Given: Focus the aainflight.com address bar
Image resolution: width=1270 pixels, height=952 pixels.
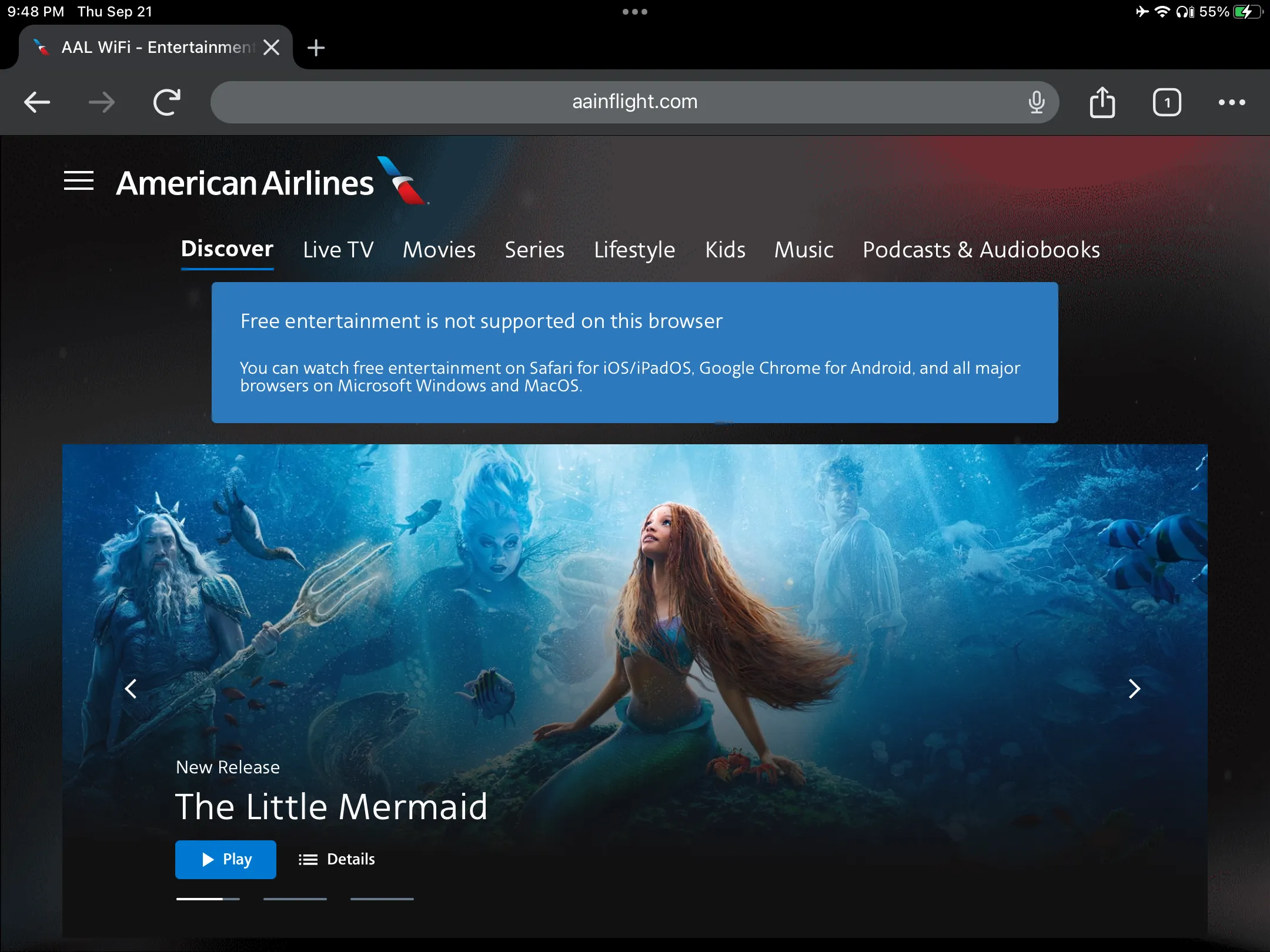Looking at the screenshot, I should pos(635,102).
